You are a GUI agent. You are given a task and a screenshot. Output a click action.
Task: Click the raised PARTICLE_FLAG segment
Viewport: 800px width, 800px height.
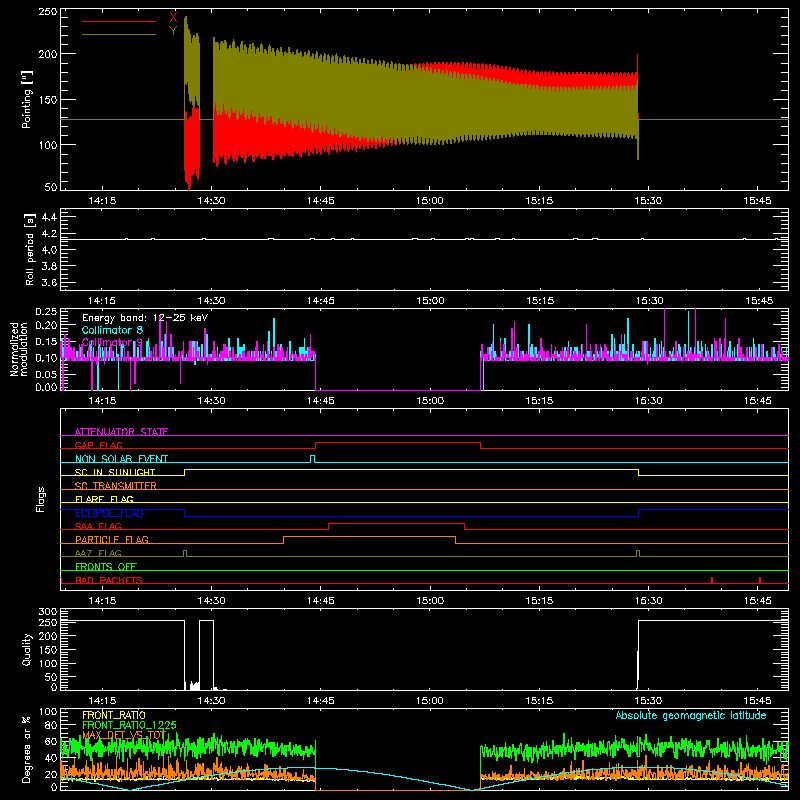[369, 537]
